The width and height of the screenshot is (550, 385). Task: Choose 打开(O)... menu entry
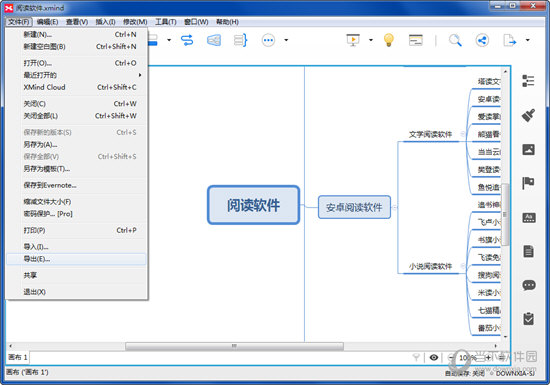pos(76,63)
